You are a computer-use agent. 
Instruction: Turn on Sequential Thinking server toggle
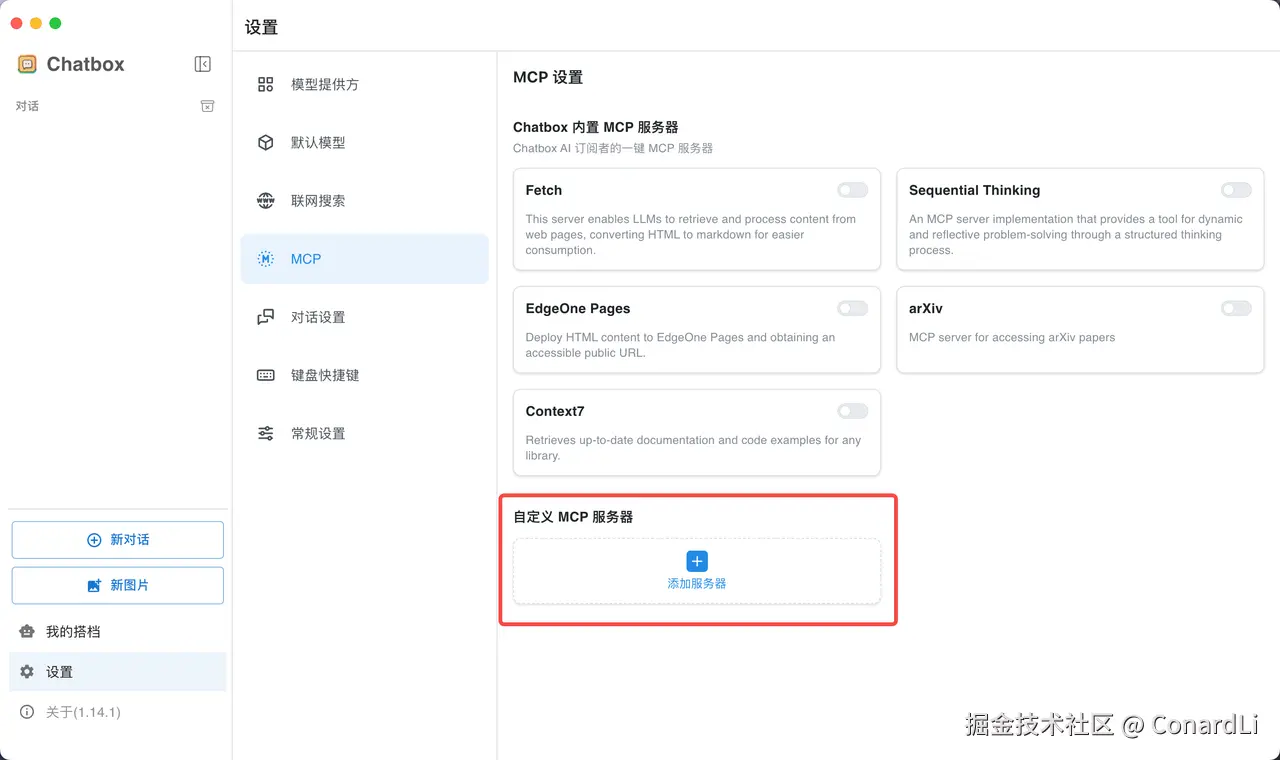coord(1236,190)
